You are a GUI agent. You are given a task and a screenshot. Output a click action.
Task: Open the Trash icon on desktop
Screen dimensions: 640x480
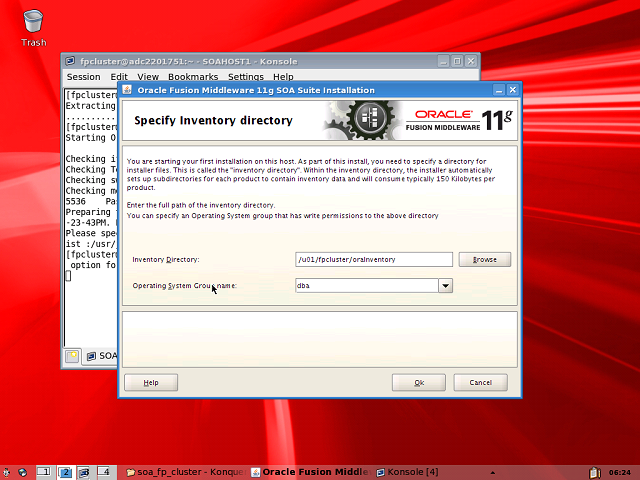33,28
